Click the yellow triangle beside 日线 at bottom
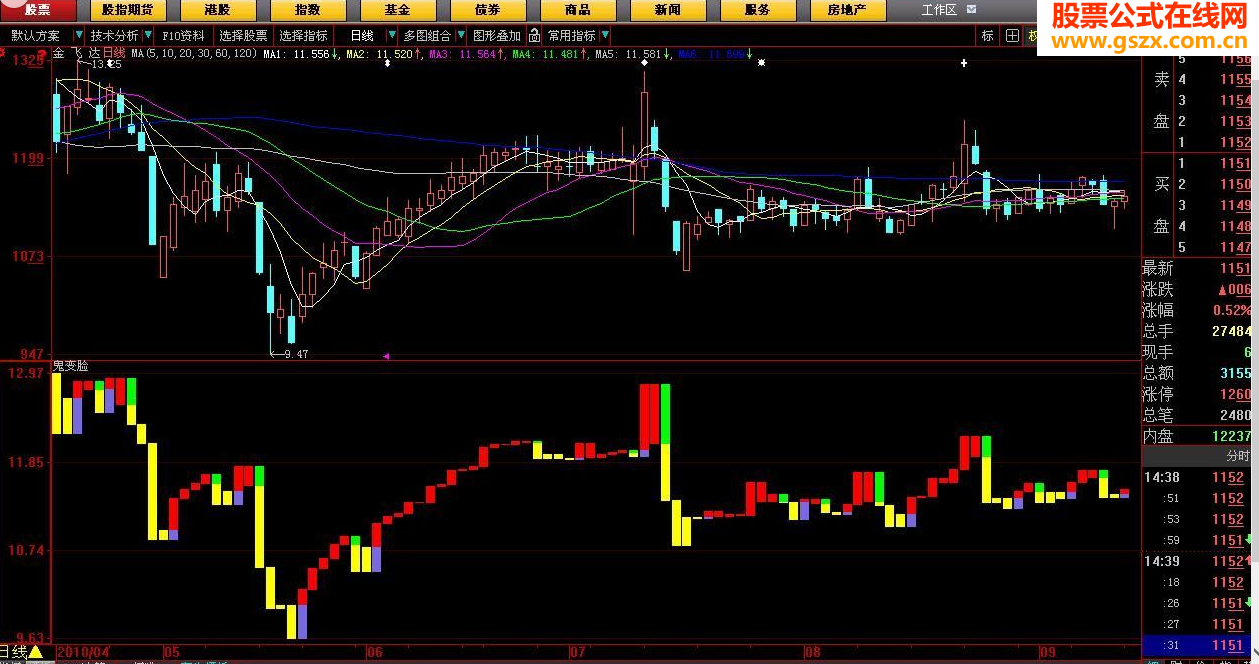Viewport: 1259px width, 664px height. coord(36,652)
